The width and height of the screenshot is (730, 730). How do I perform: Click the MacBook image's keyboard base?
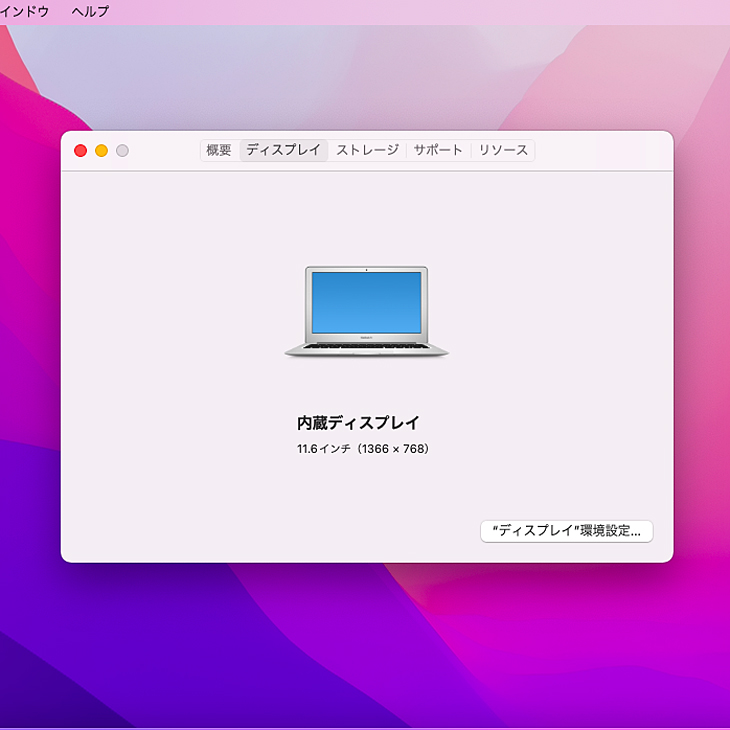coord(366,348)
